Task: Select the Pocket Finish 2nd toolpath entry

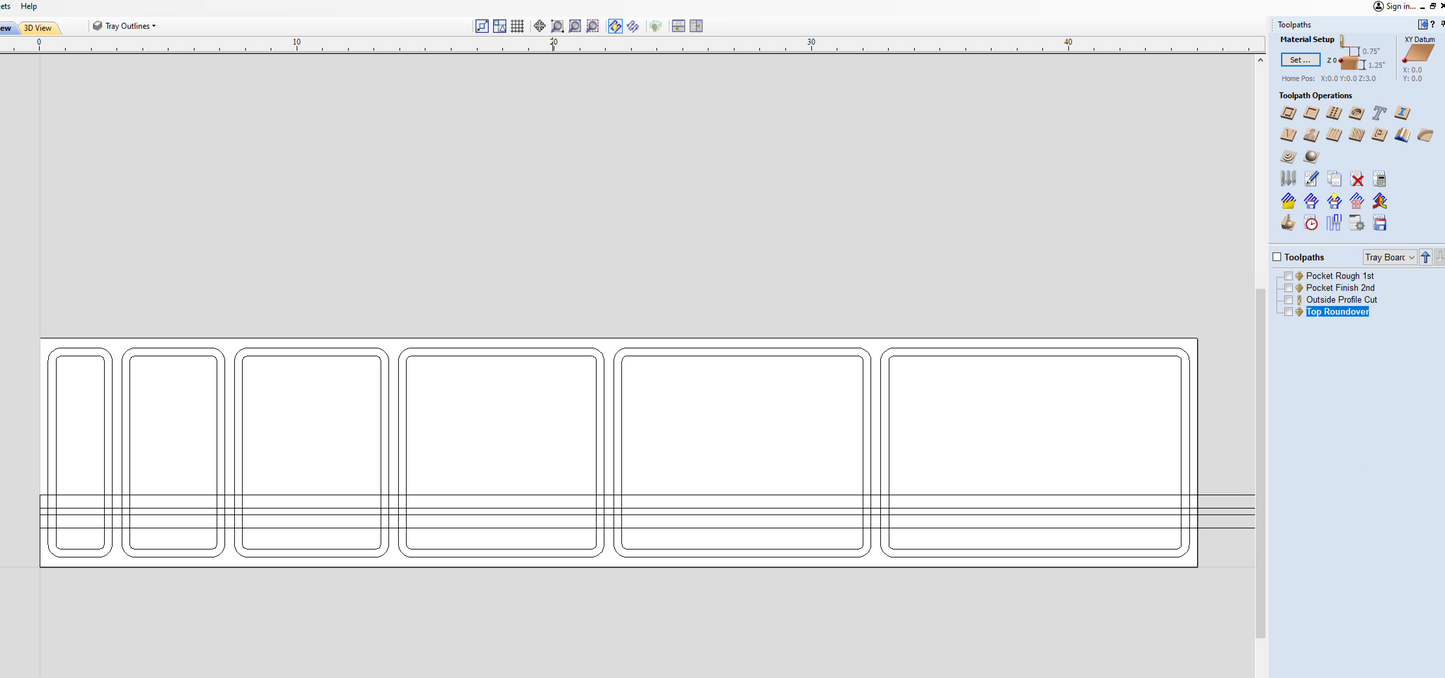Action: 1340,288
